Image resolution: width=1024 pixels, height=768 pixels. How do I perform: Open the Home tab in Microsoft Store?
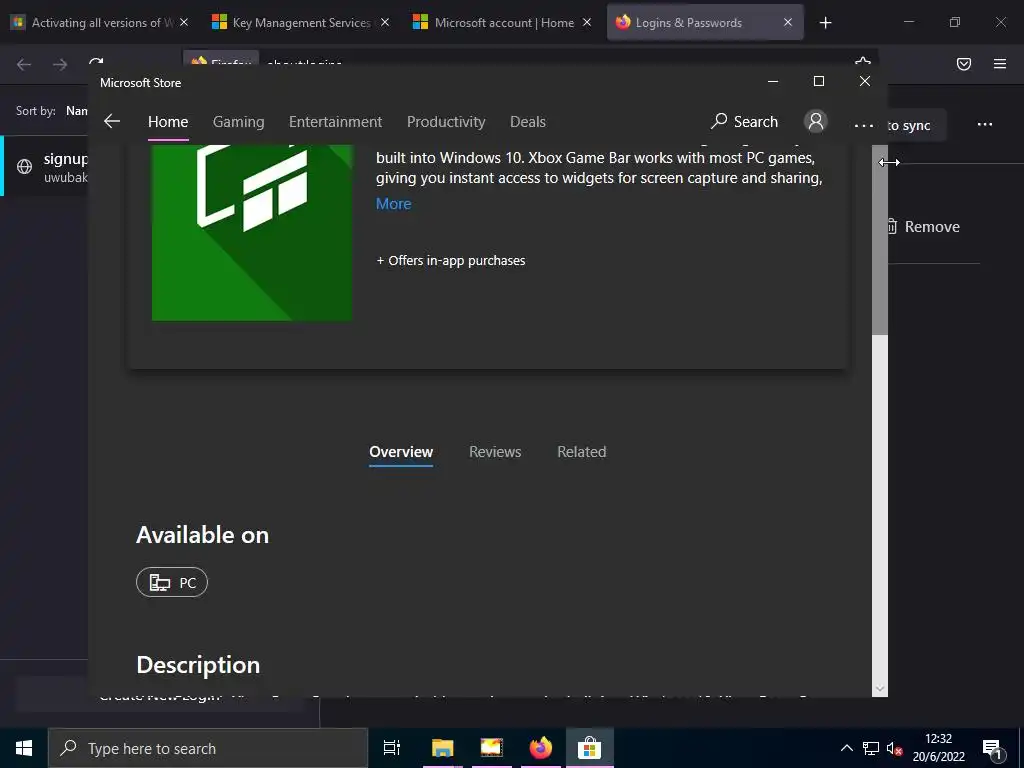point(168,121)
